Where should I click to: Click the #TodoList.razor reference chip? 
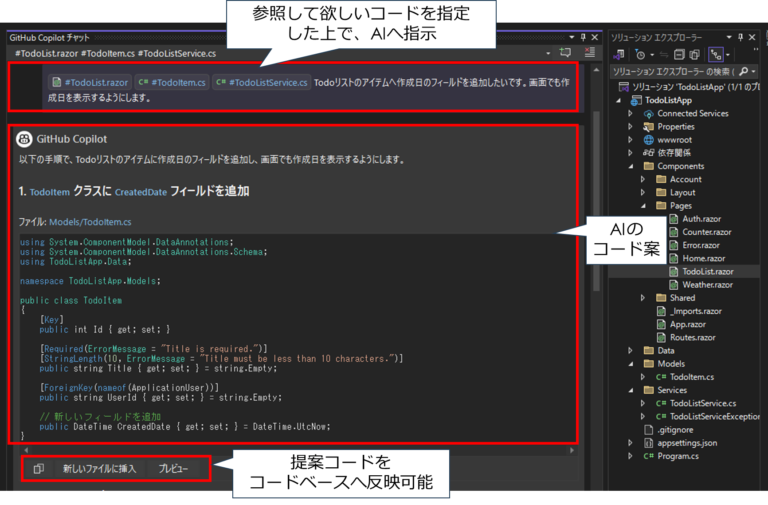click(91, 82)
